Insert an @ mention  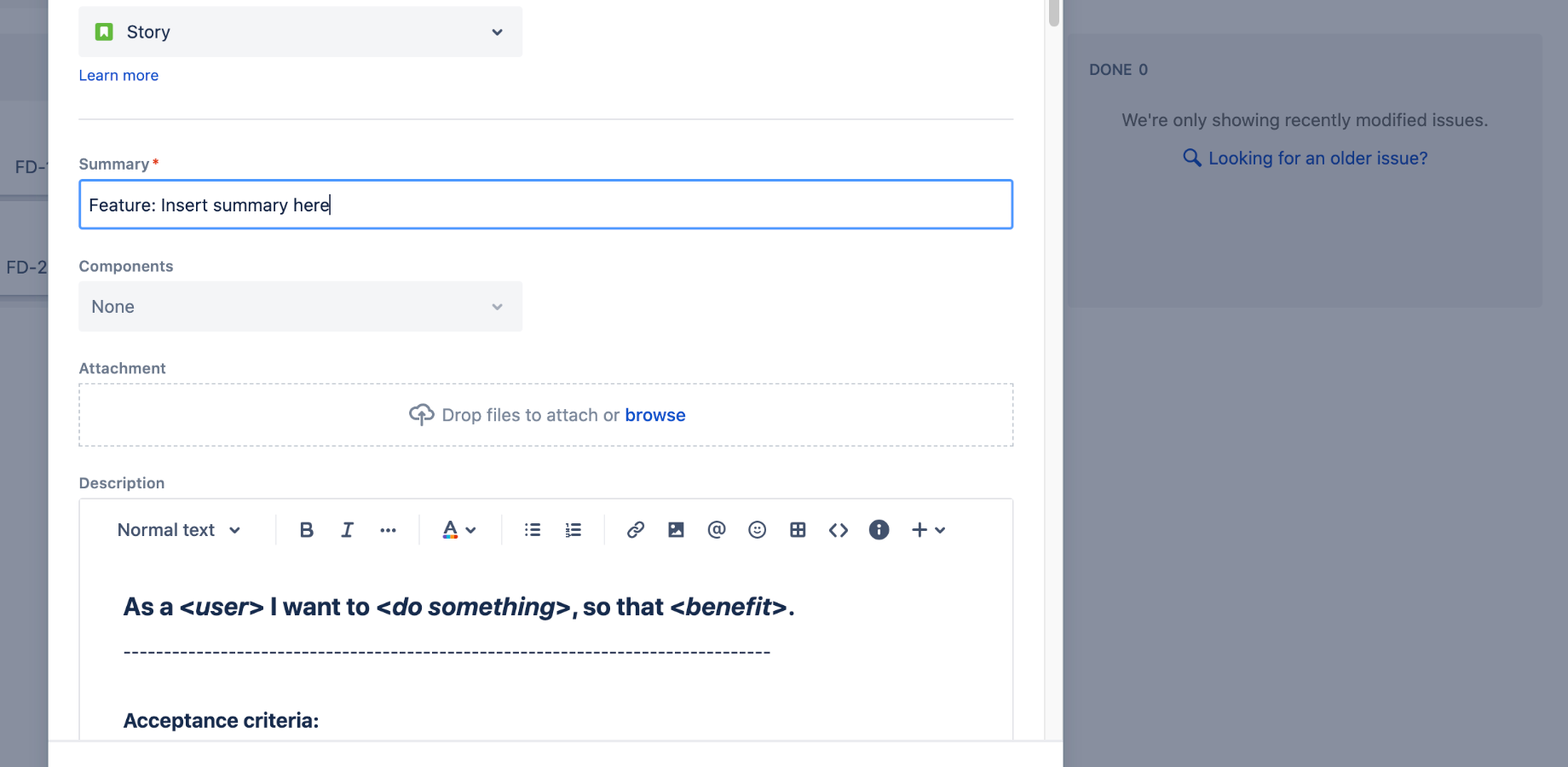(717, 530)
